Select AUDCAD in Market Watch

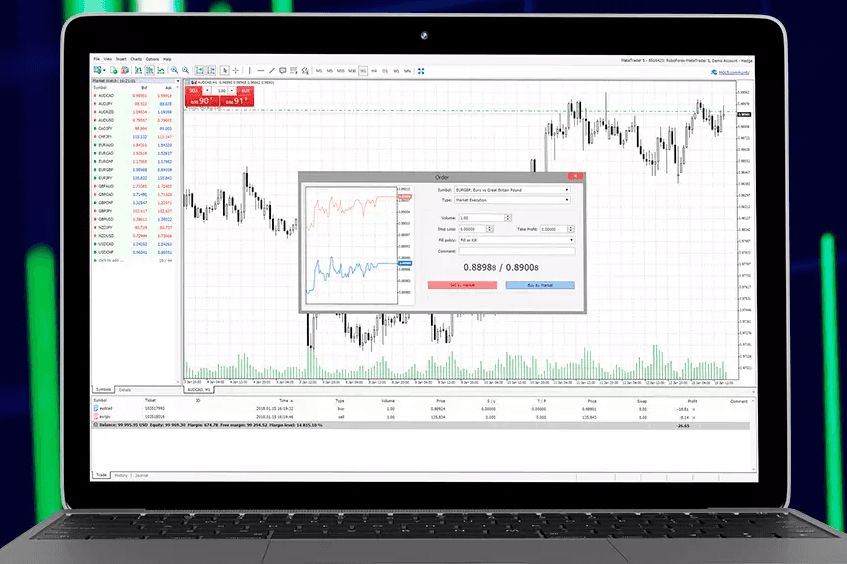coord(134,96)
